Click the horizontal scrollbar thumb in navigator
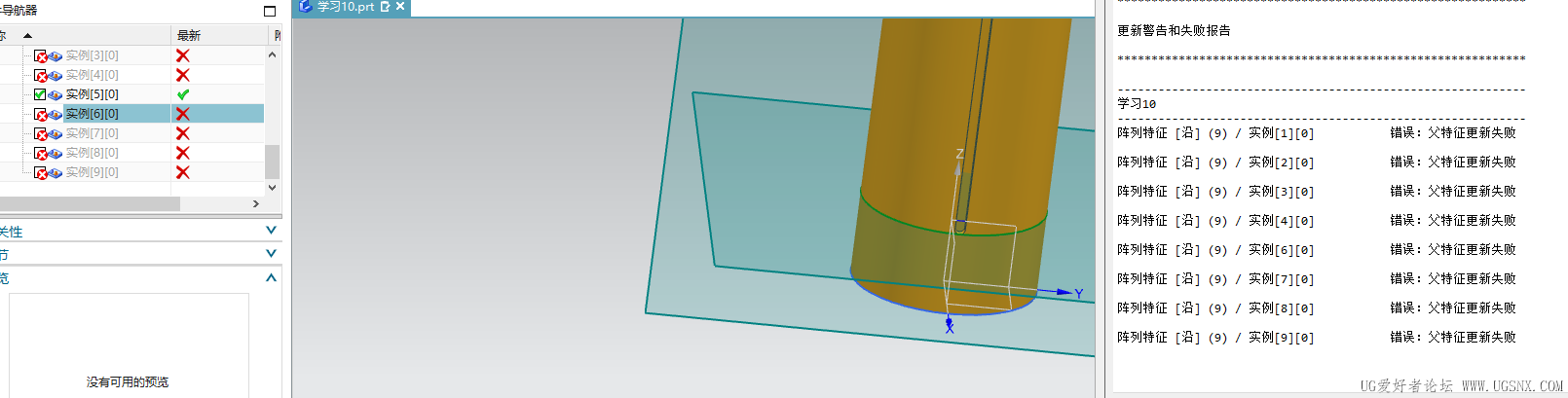The image size is (1568, 398). pyautogui.click(x=90, y=204)
